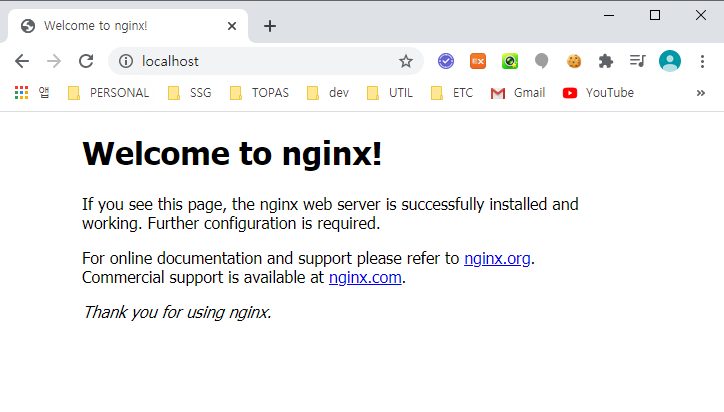This screenshot has height=412, width=724.
Task: Open Chrome's three-dot menu
Action: pos(702,61)
